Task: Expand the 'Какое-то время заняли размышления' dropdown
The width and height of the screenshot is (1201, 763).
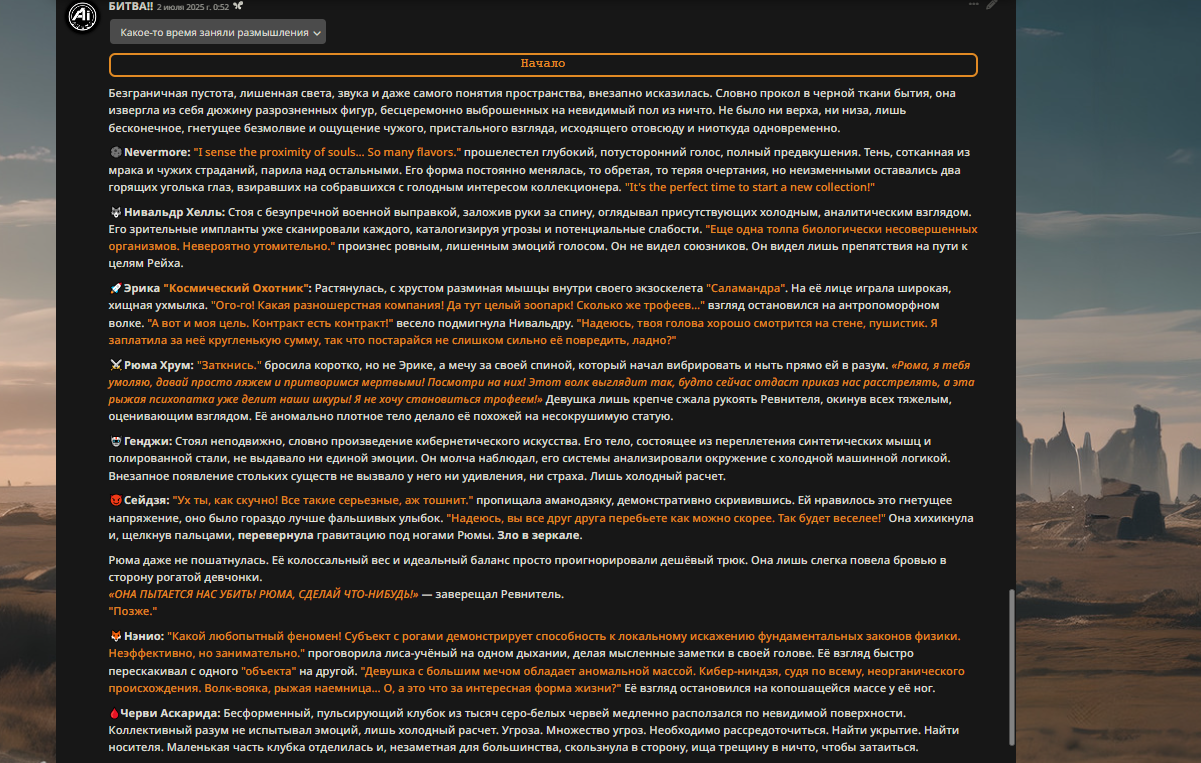Action: (x=218, y=33)
